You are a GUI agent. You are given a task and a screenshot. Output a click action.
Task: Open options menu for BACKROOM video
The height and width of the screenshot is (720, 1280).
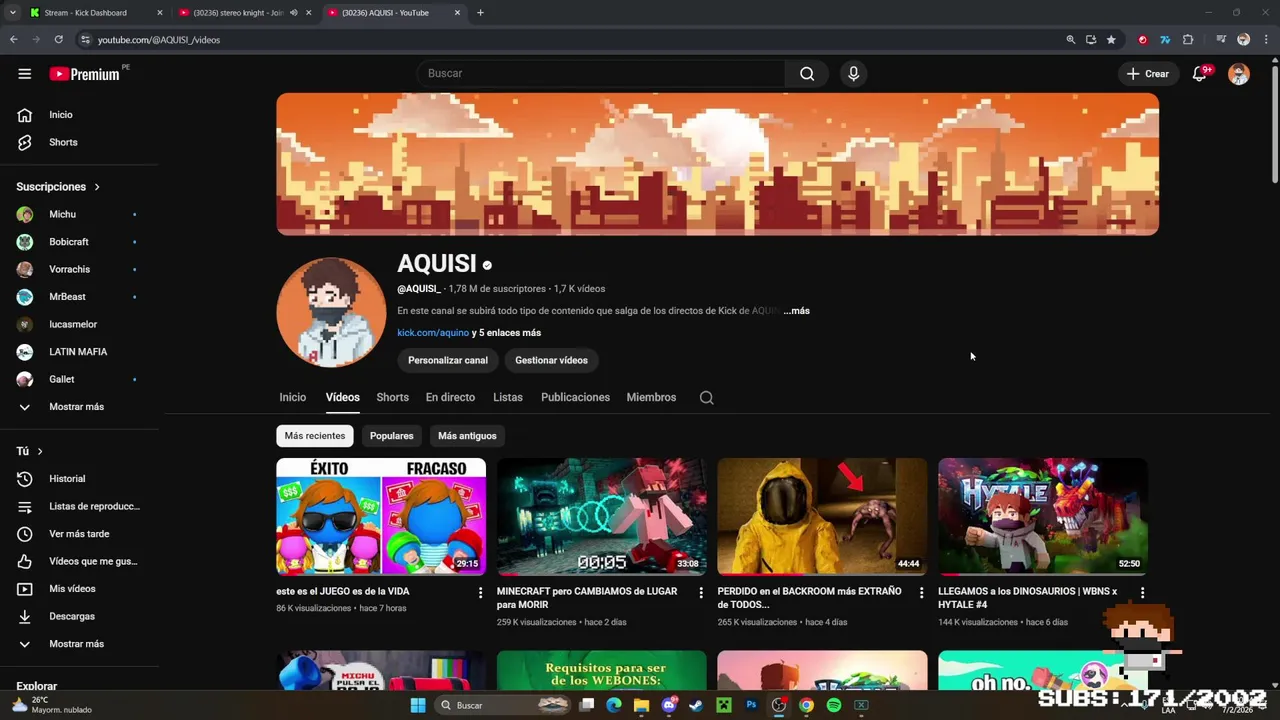[x=921, y=593]
